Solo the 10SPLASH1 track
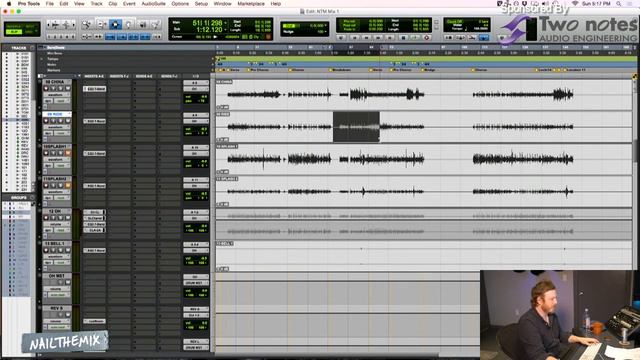The image size is (640, 360). click(x=60, y=153)
